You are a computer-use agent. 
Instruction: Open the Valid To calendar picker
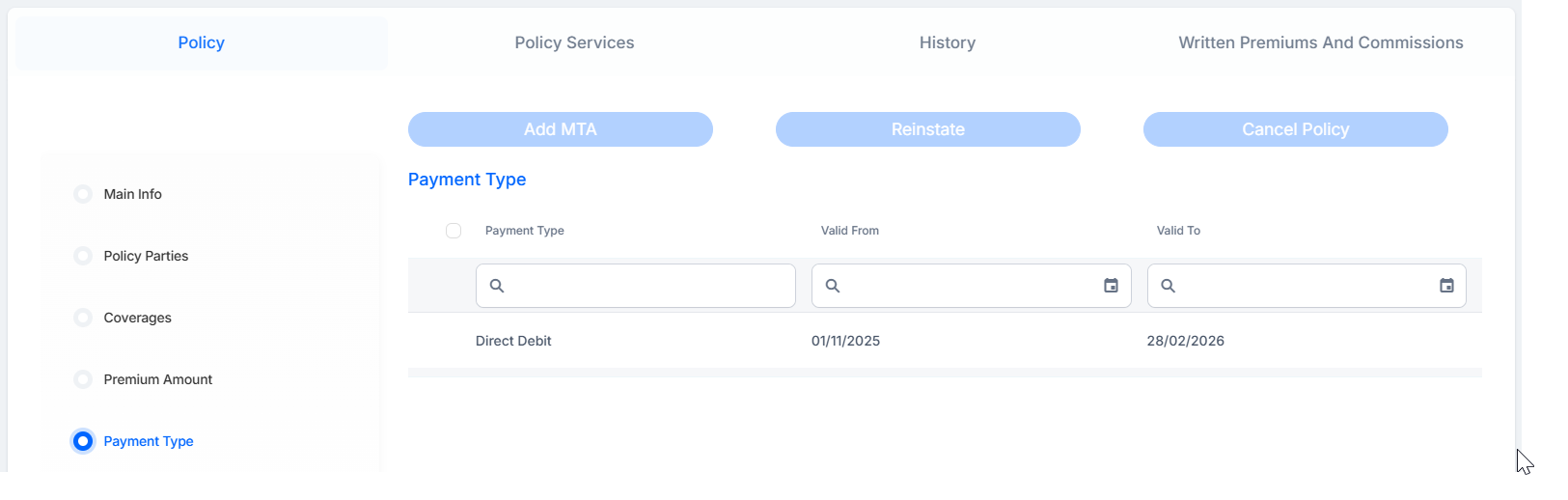1446,286
